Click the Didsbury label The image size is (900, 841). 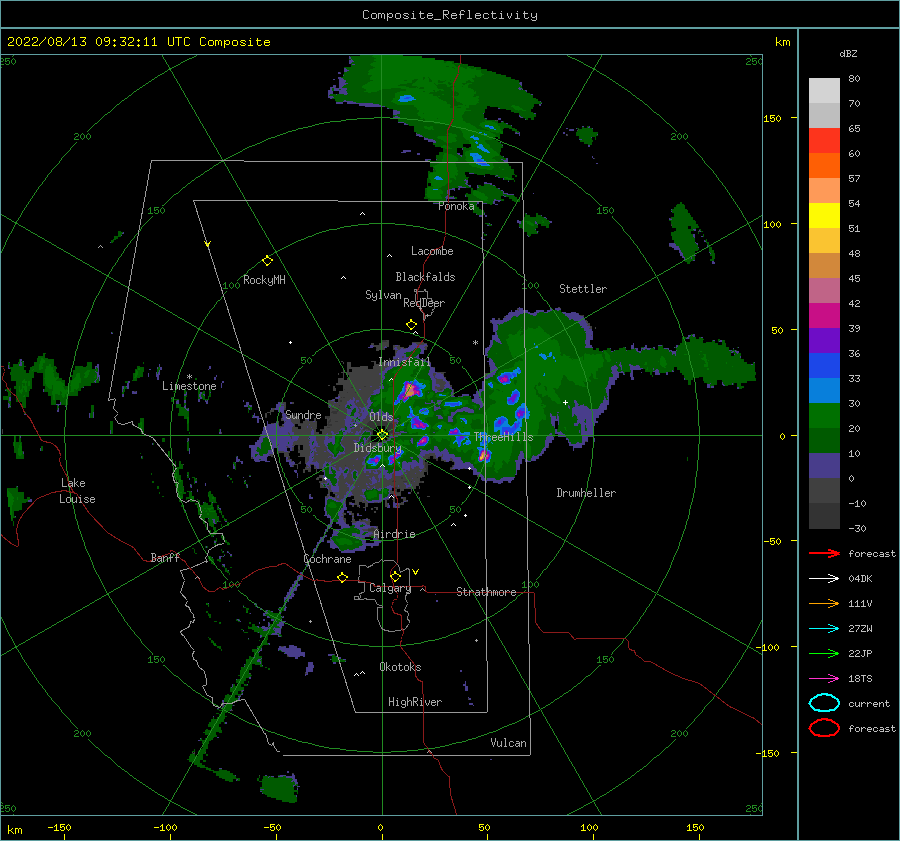click(377, 448)
